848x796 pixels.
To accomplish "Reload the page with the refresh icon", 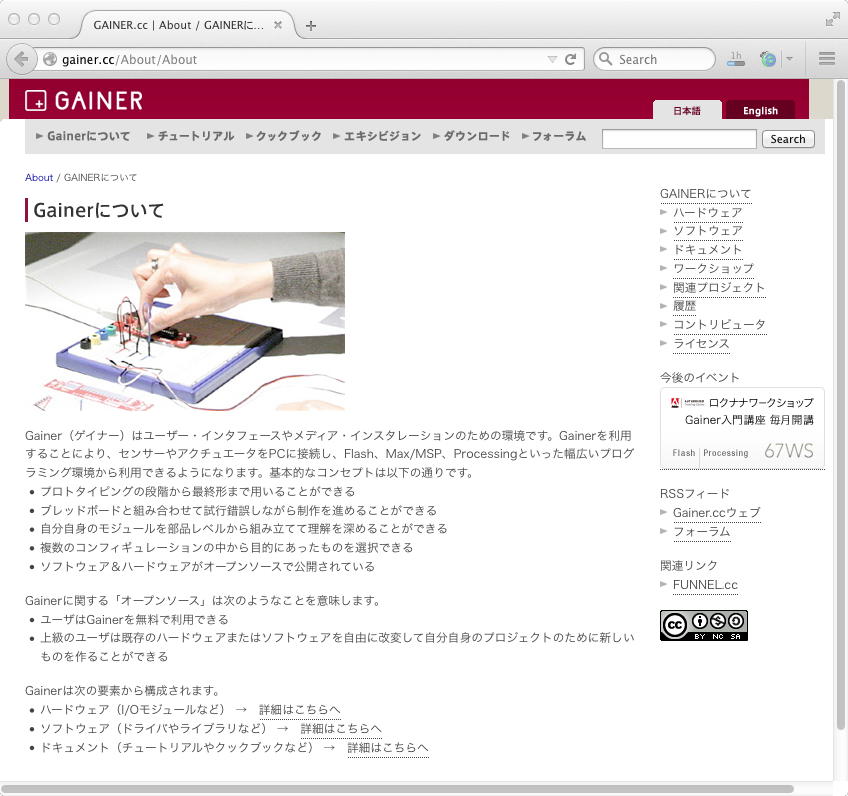I will (x=571, y=59).
